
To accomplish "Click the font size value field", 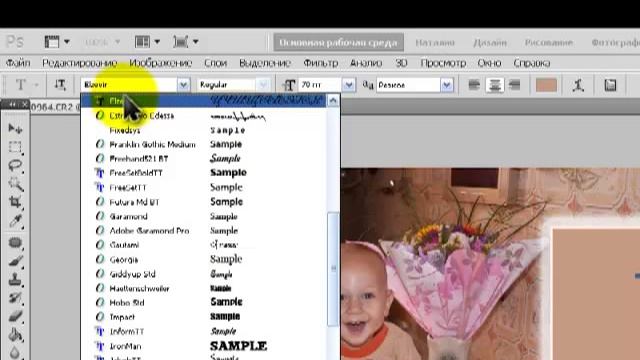I will click(320, 85).
